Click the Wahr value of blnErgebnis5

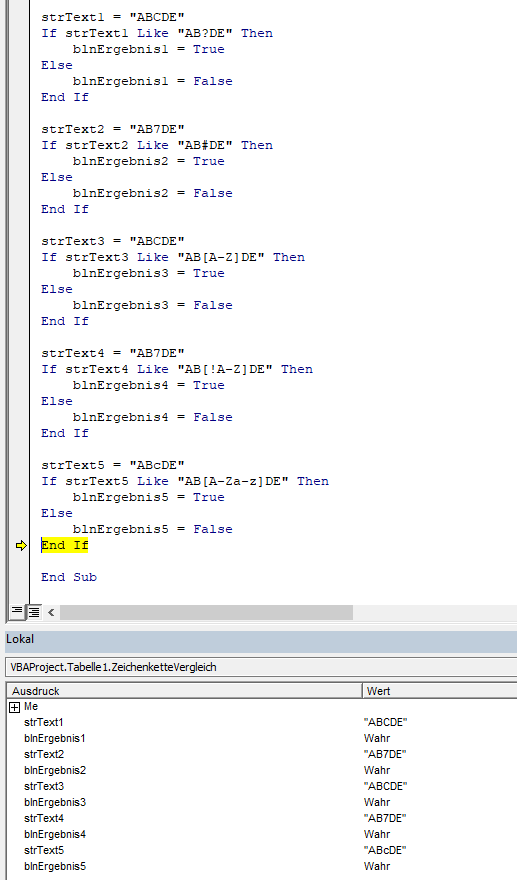pos(377,866)
